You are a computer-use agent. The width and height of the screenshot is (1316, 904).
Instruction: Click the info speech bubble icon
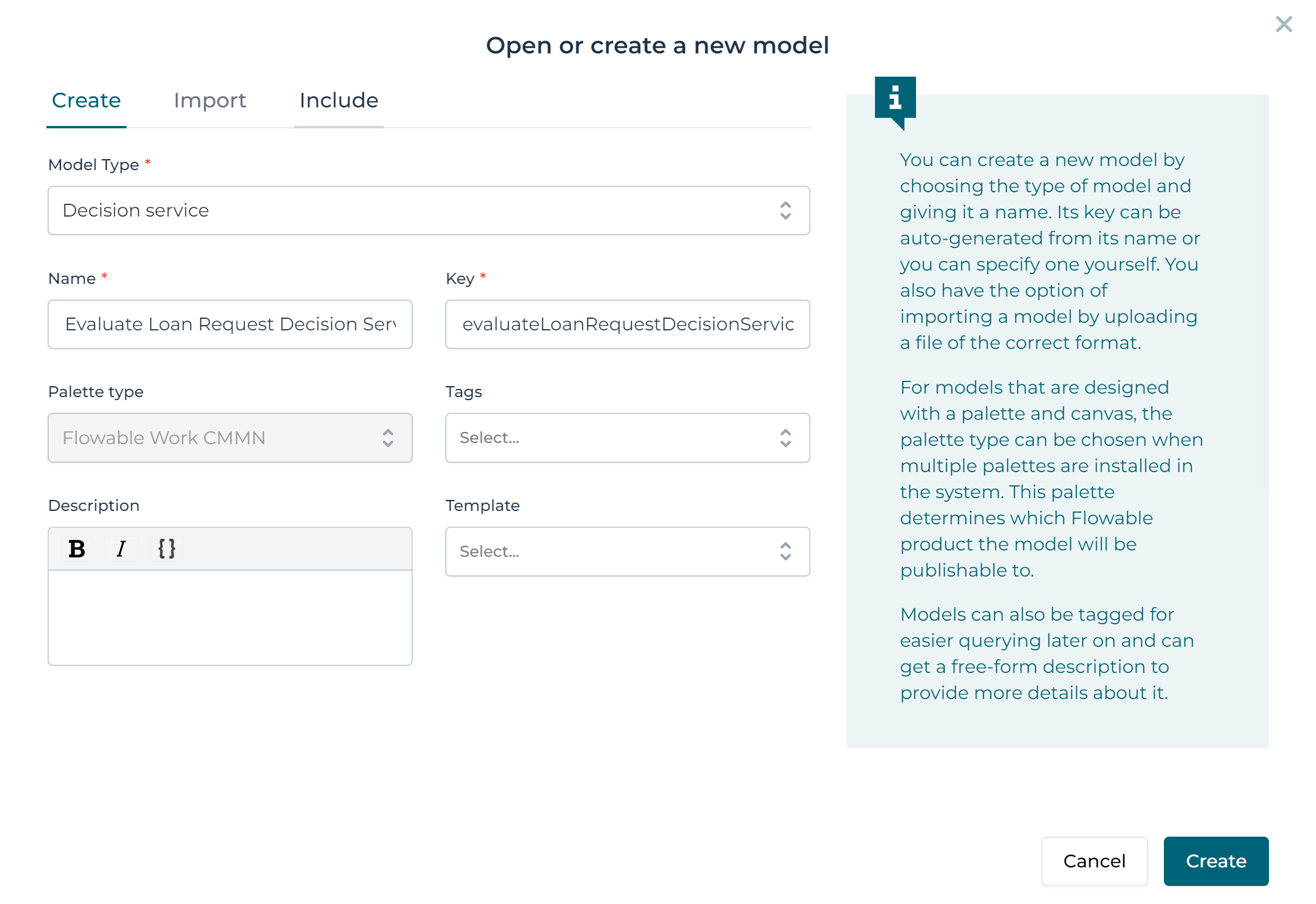pyautogui.click(x=895, y=99)
